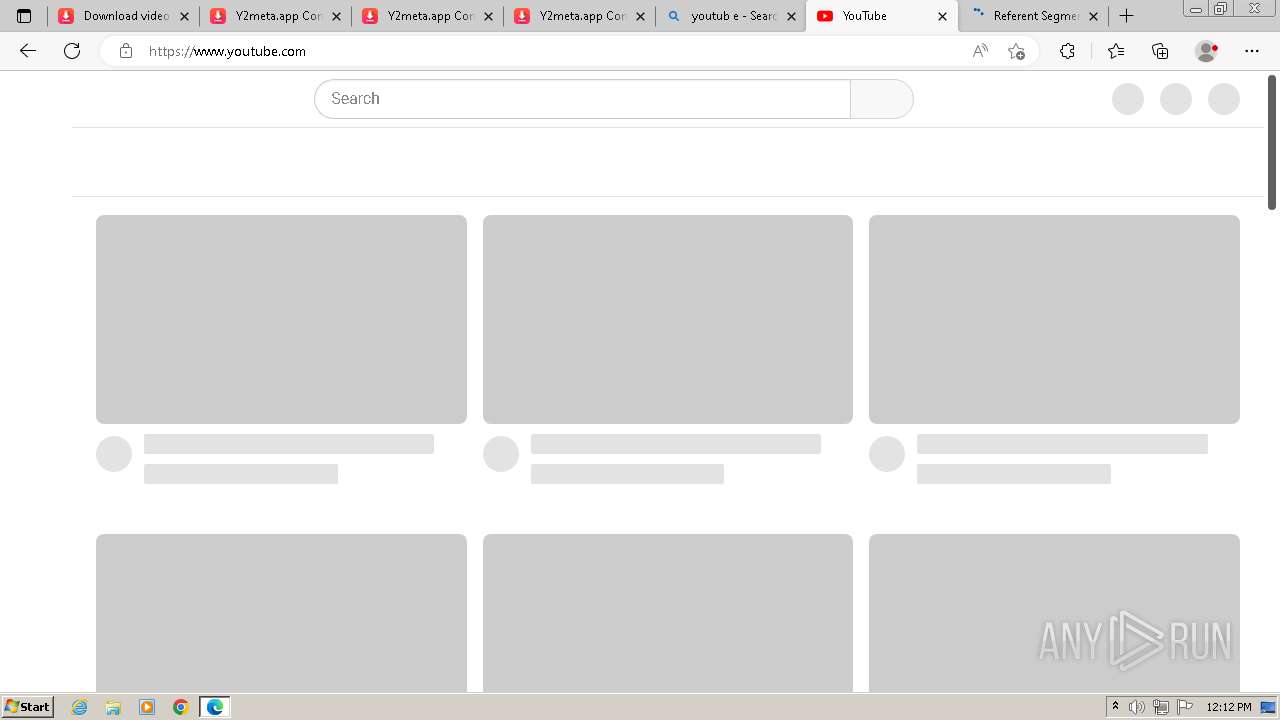This screenshot has height=720, width=1280.
Task: Open the volume control icon
Action: point(1137,707)
